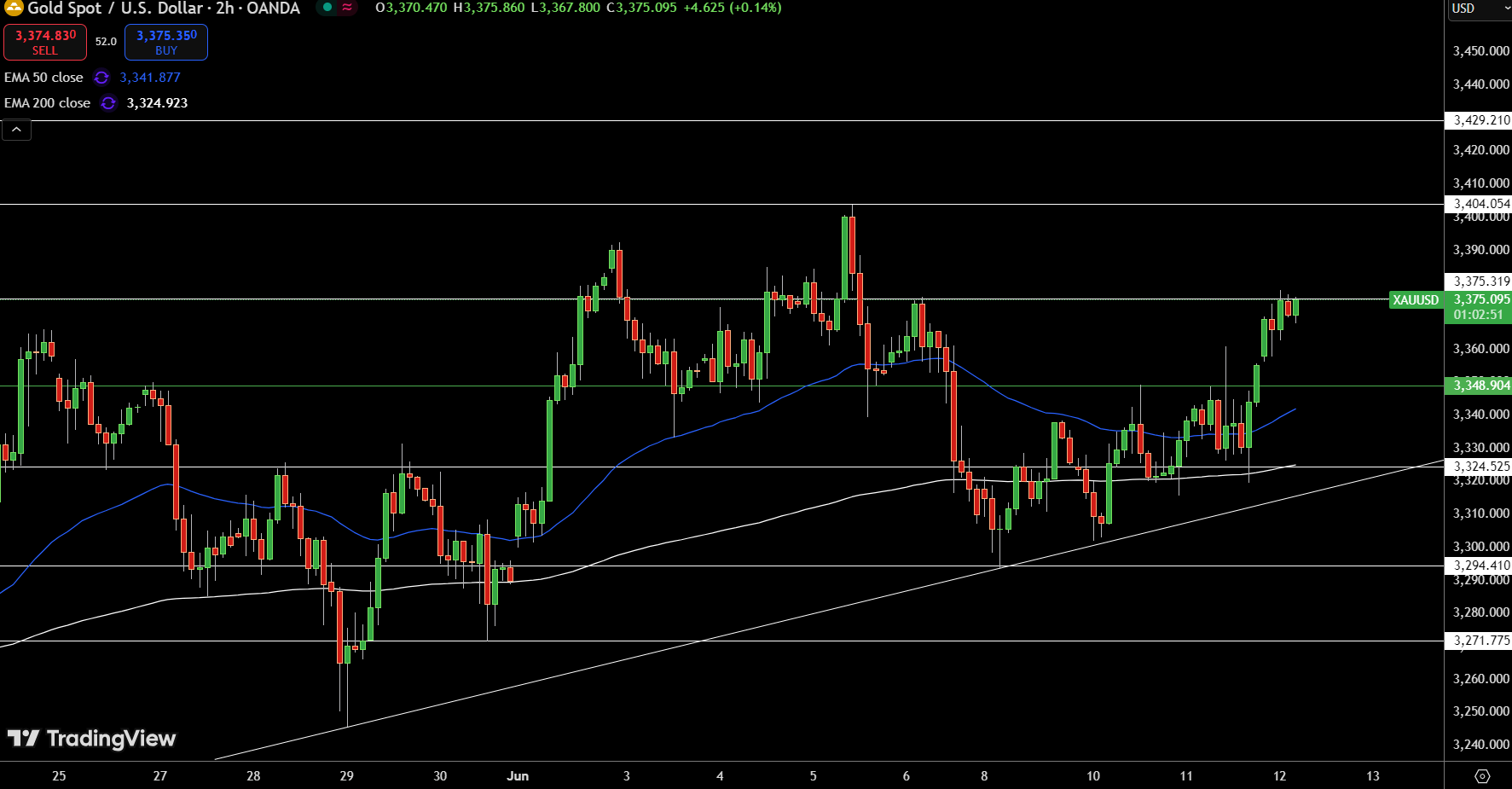Click the bar countdown timer 01:02:51
The height and width of the screenshot is (789, 1512).
click(x=1479, y=315)
